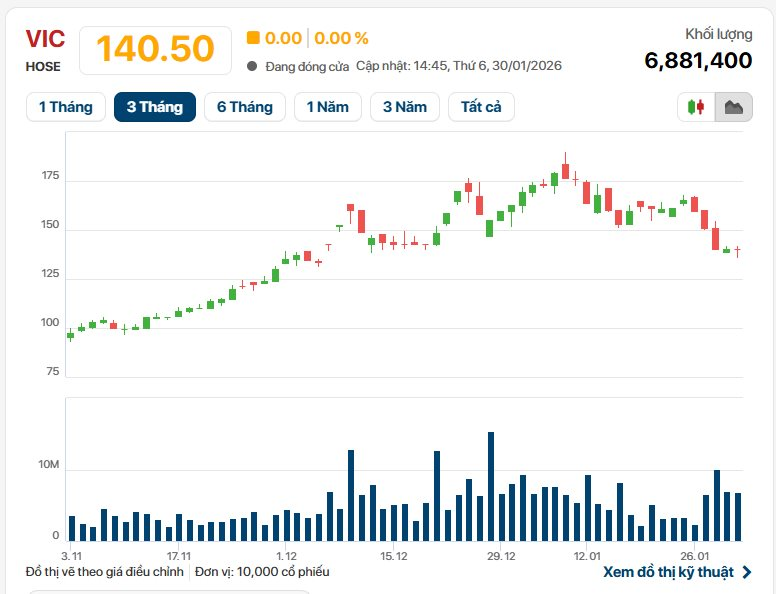776x594 pixels.
Task: Show all data with Tất cả
Action: point(481,107)
